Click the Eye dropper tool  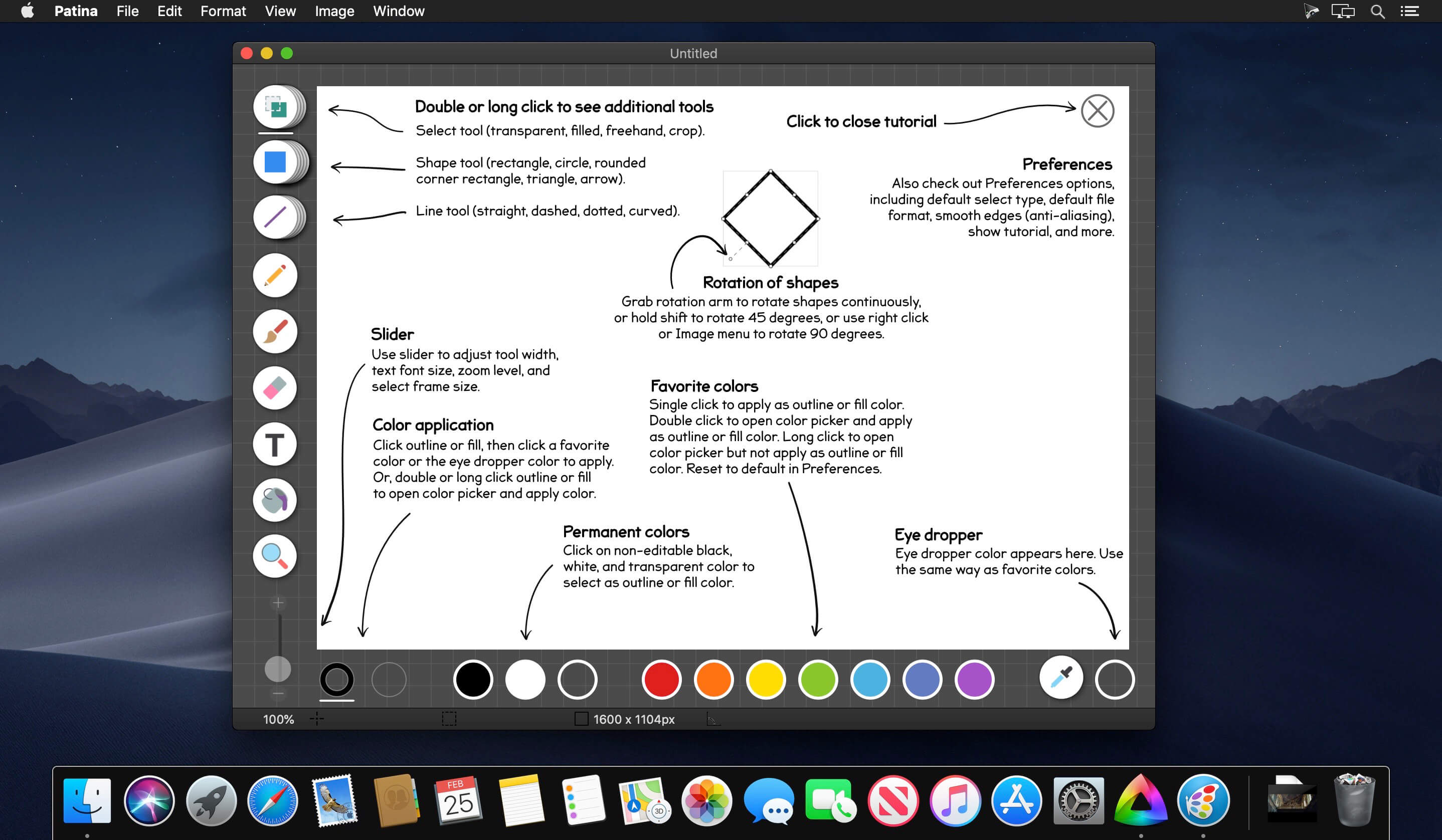point(1061,678)
